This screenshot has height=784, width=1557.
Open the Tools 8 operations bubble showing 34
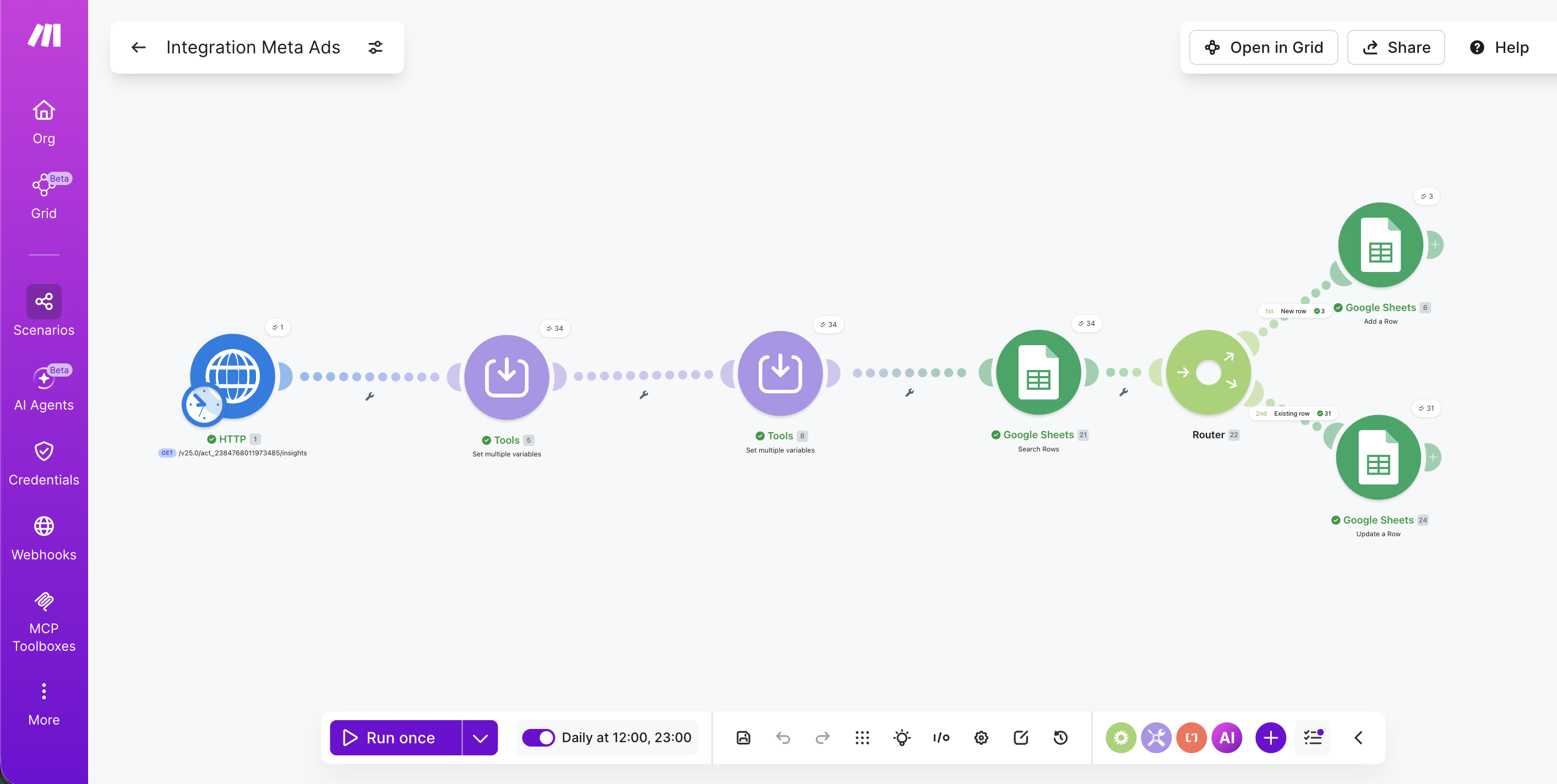click(828, 324)
